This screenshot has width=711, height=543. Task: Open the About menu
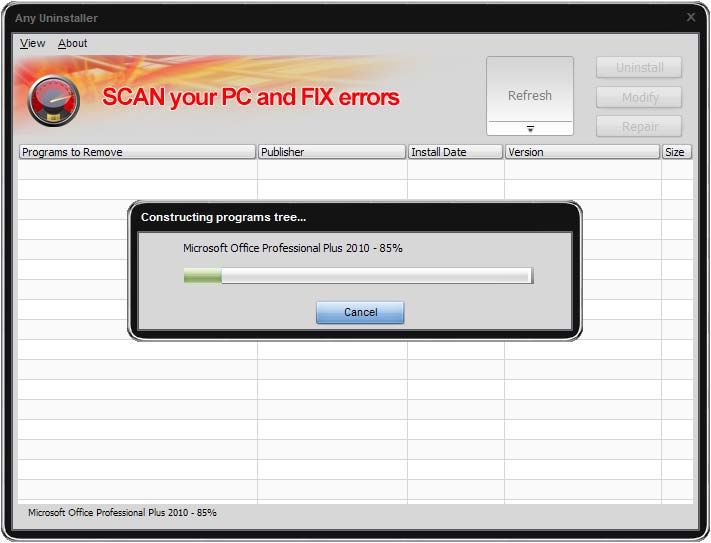(73, 43)
